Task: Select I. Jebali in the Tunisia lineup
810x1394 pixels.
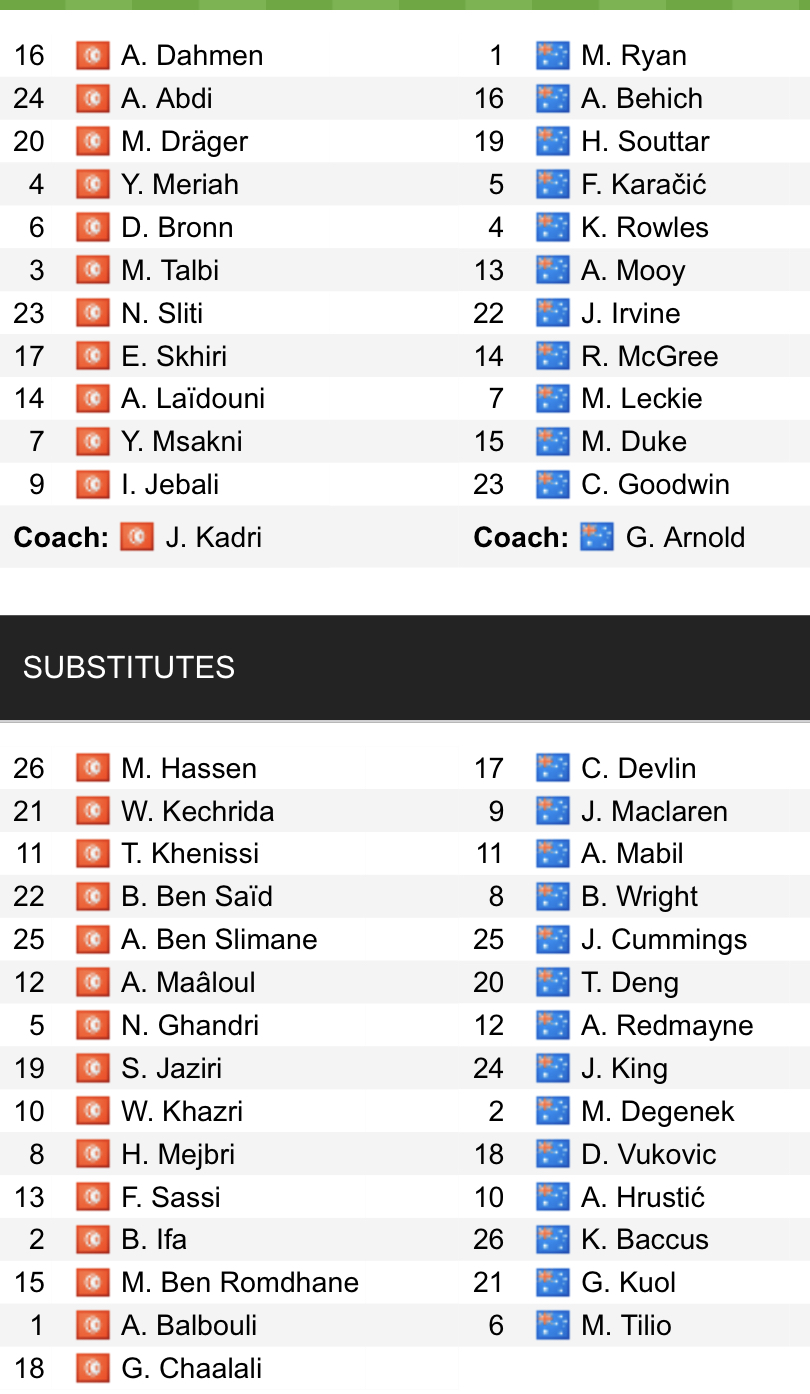Action: click(170, 484)
